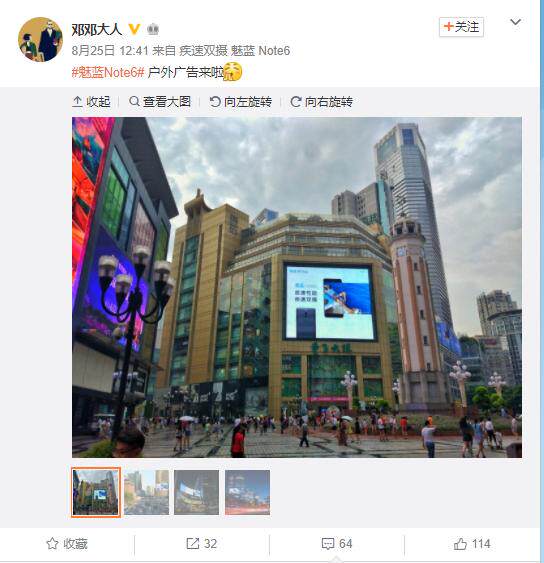The image size is (544, 563).
Task: Click the yellow verified V badge
Action: [x=134, y=29]
